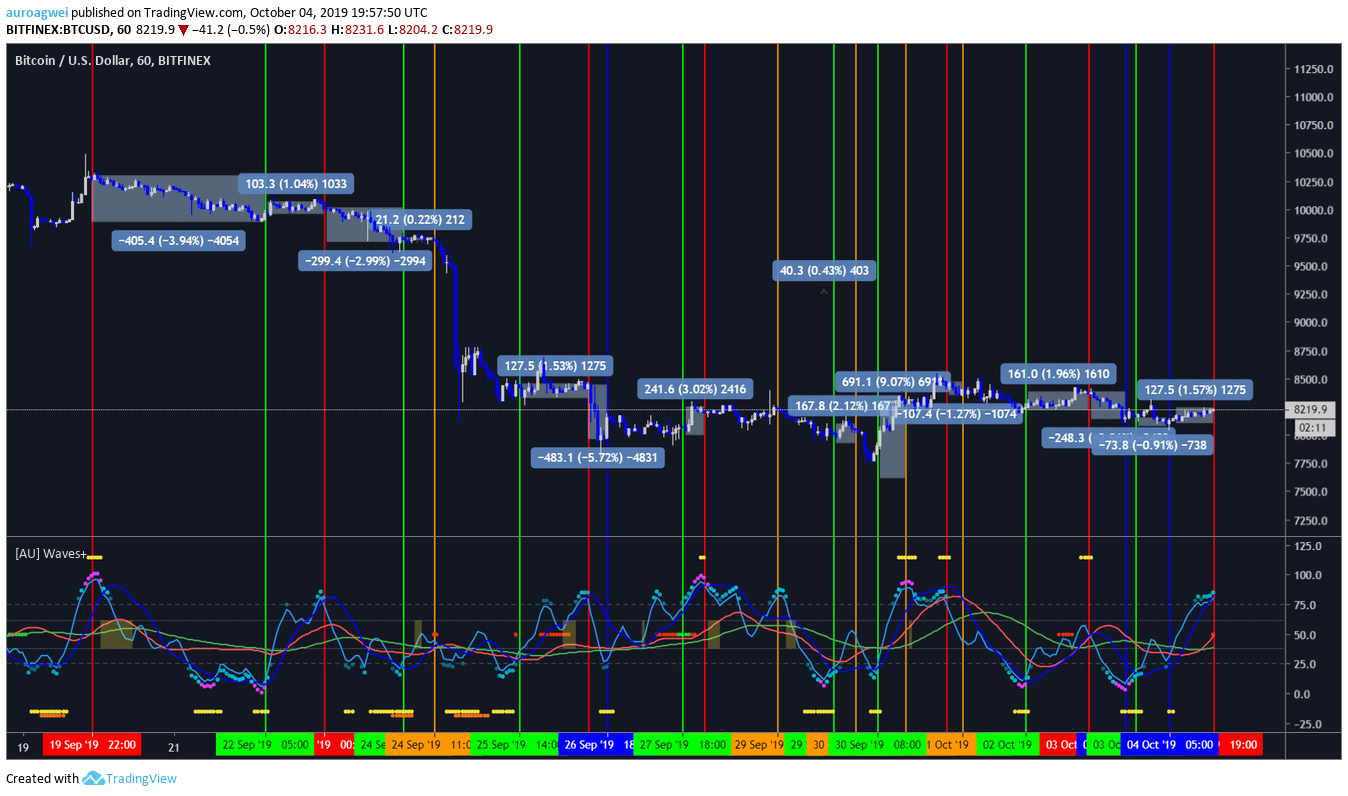
Task: Select measurement label 127.5 (1.57%) 1275
Action: pyautogui.click(x=1195, y=390)
